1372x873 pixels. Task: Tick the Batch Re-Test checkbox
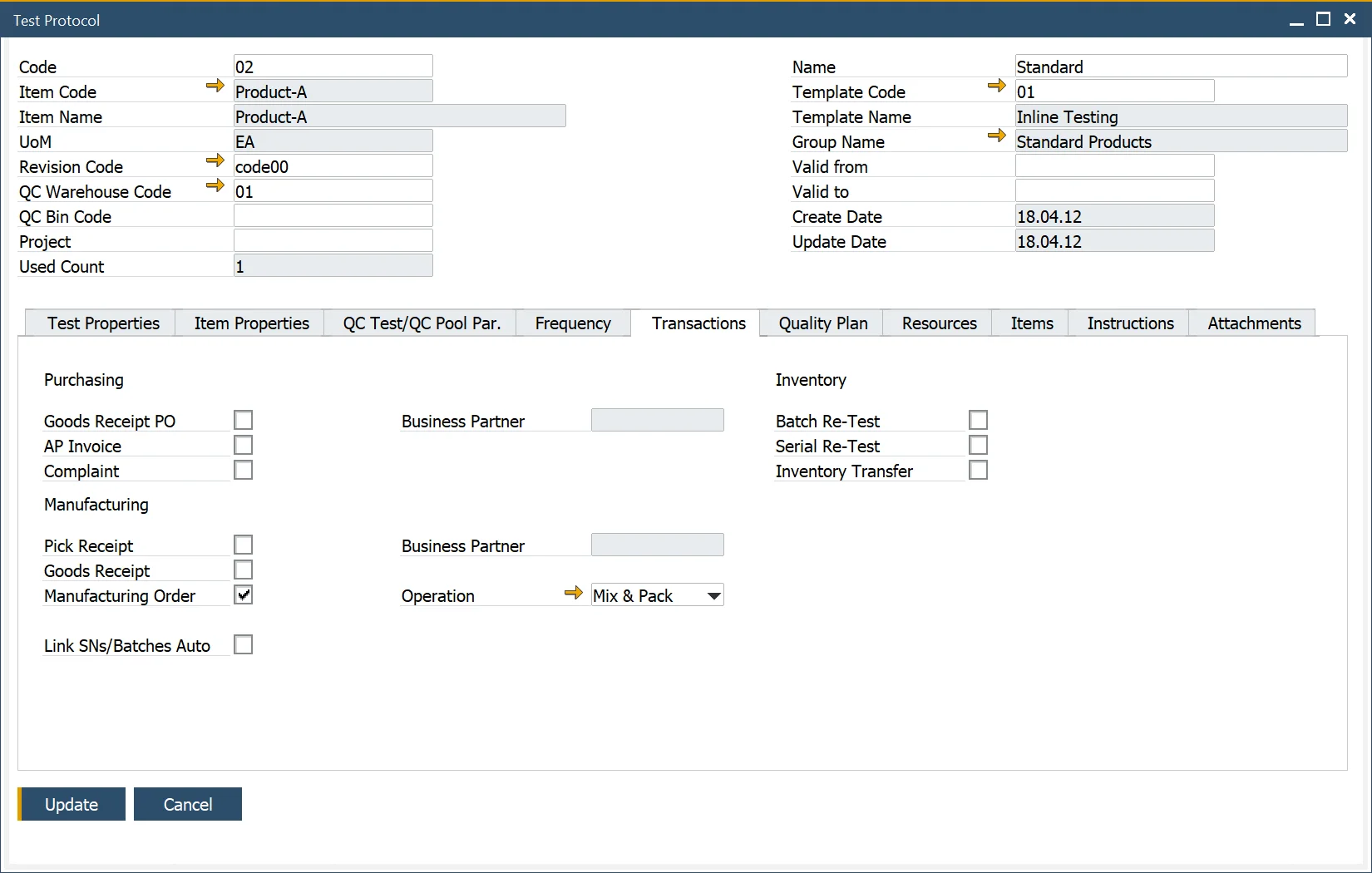pos(978,421)
